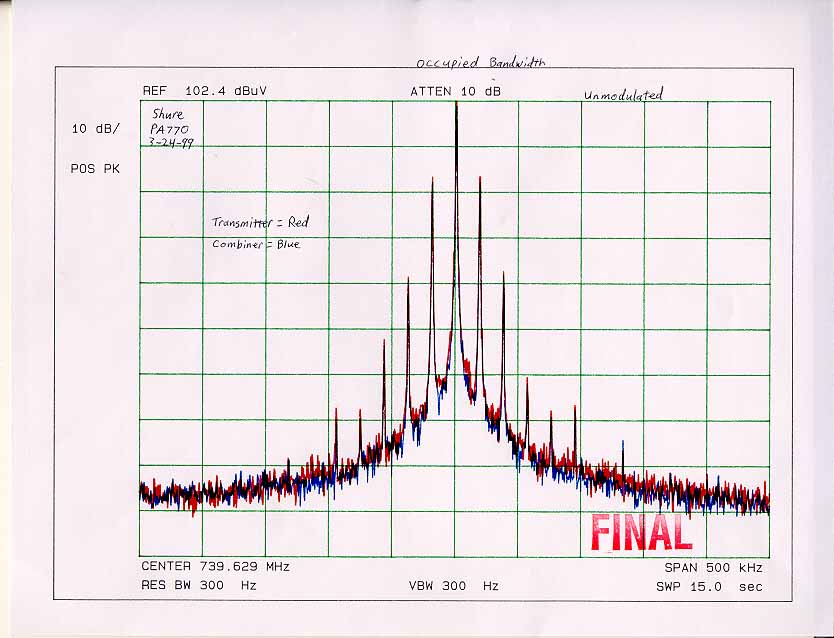
Task: Select the handwritten Unmodulated note
Action: click(x=623, y=95)
